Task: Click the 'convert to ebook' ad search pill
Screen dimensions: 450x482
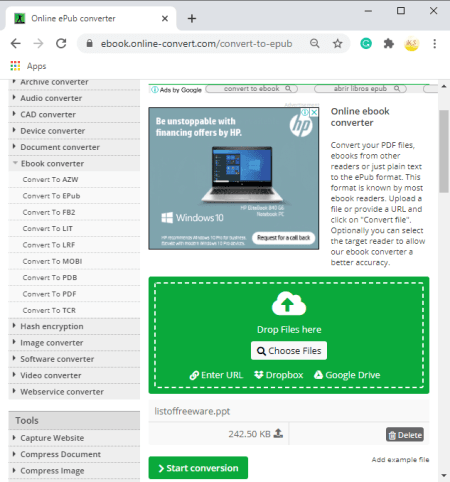Action: click(x=252, y=89)
